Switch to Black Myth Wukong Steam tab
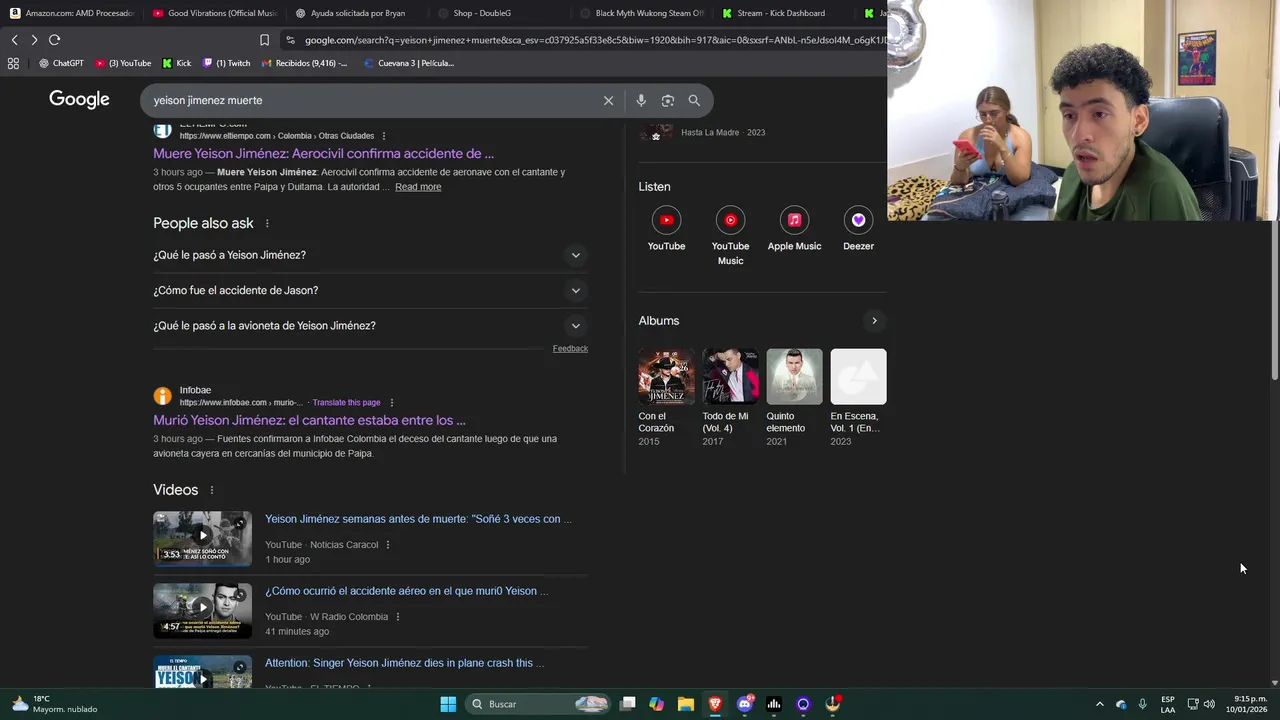This screenshot has width=1280, height=720. coord(641,13)
